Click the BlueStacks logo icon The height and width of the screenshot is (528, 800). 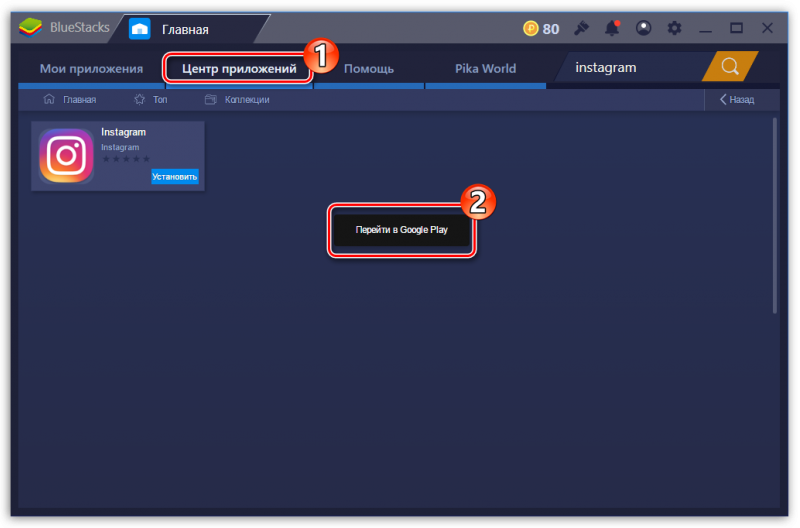(x=31, y=28)
